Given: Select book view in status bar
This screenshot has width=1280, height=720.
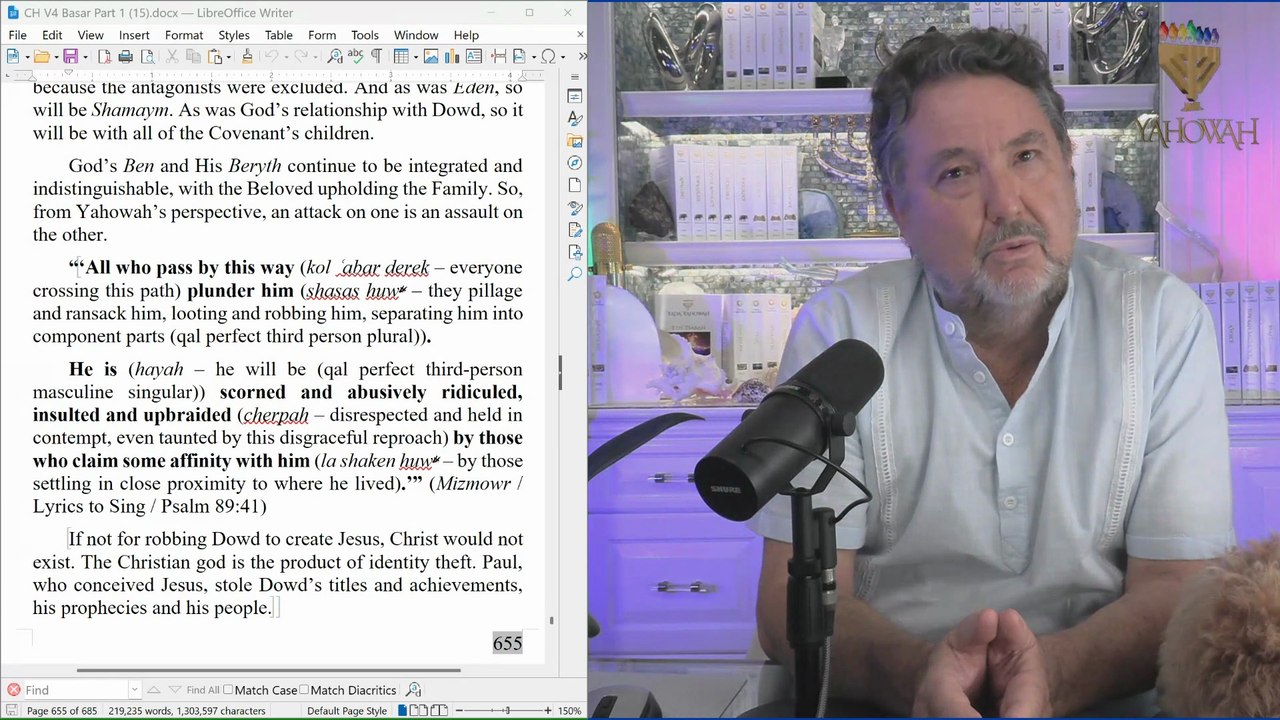Looking at the screenshot, I should click(438, 711).
